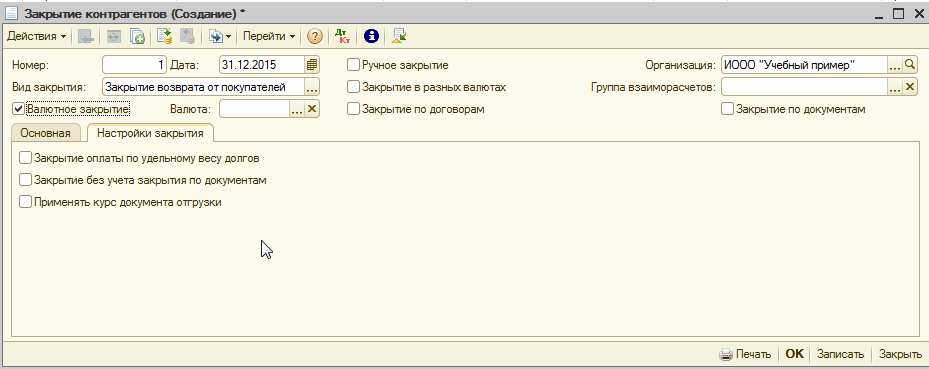Clear the Валюта field with the X
Image resolution: width=929 pixels, height=369 pixels.
[312, 109]
